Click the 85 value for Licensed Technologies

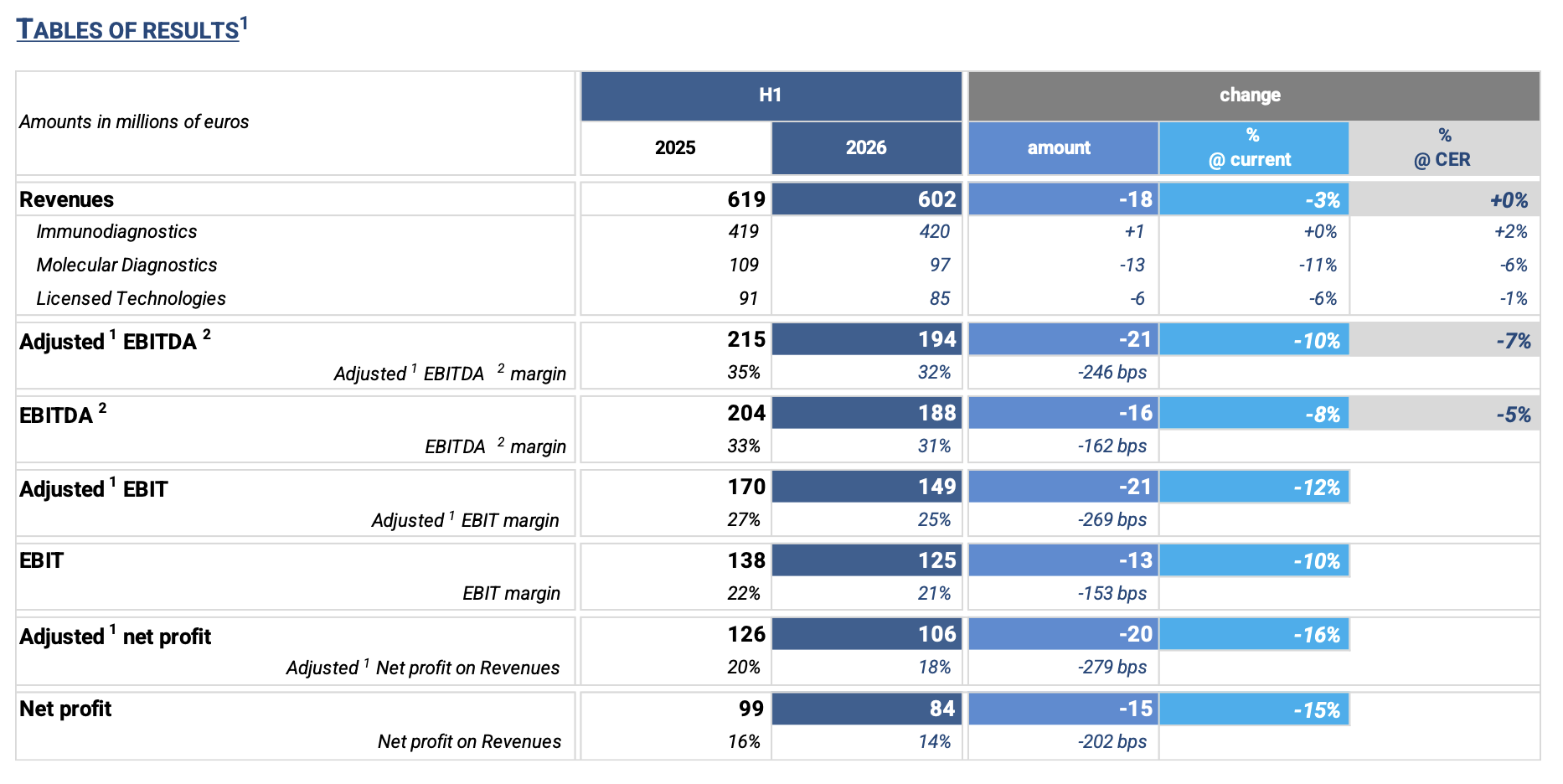(940, 299)
